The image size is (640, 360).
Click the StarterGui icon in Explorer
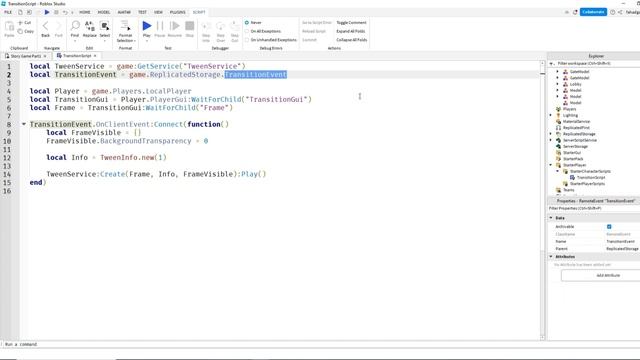pyautogui.click(x=558, y=153)
